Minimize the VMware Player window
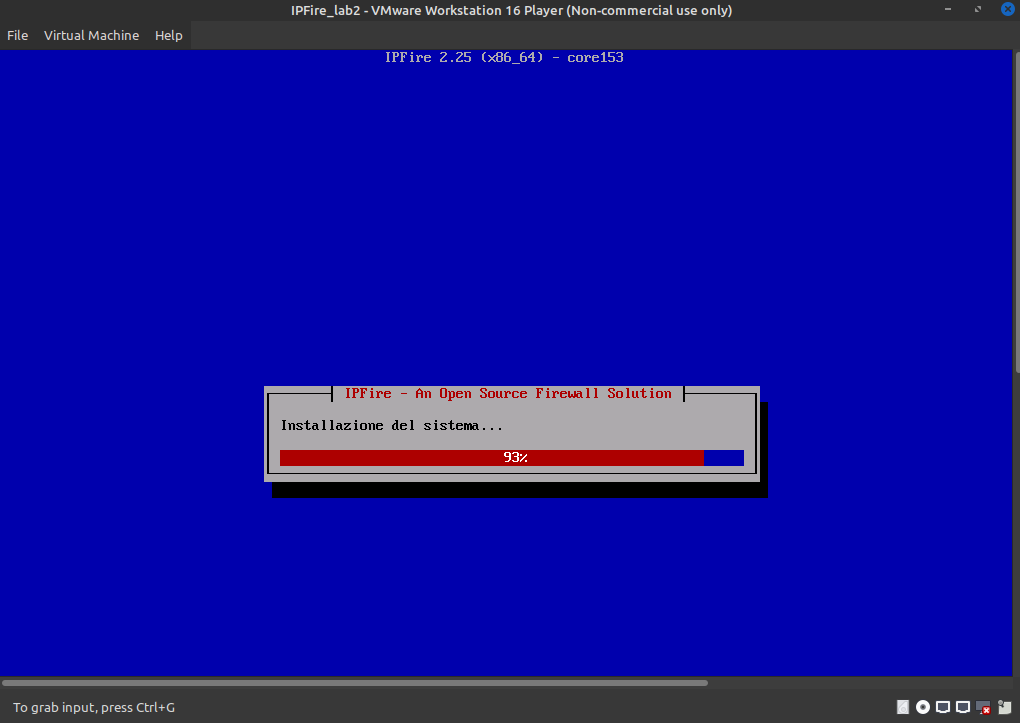 click(948, 9)
